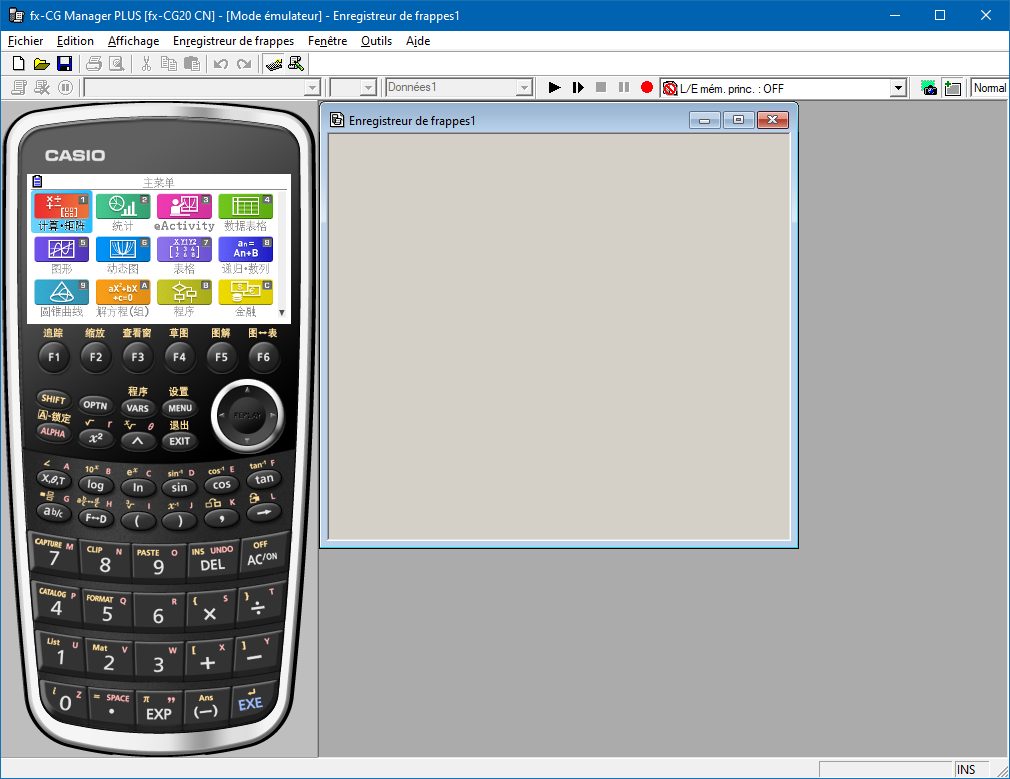The width and height of the screenshot is (1010, 779).
Task: Click the Redo arrow icon
Action: pos(244,64)
